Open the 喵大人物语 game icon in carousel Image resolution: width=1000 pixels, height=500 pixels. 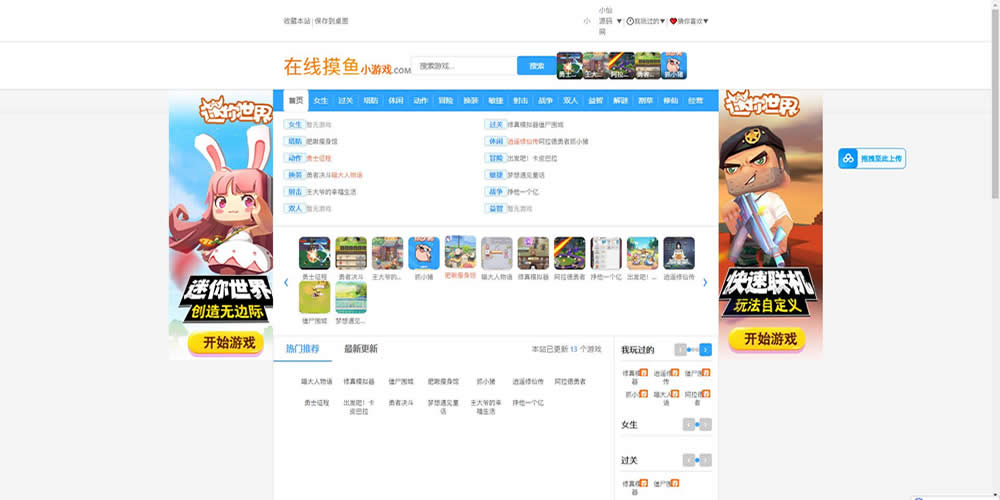(497, 253)
